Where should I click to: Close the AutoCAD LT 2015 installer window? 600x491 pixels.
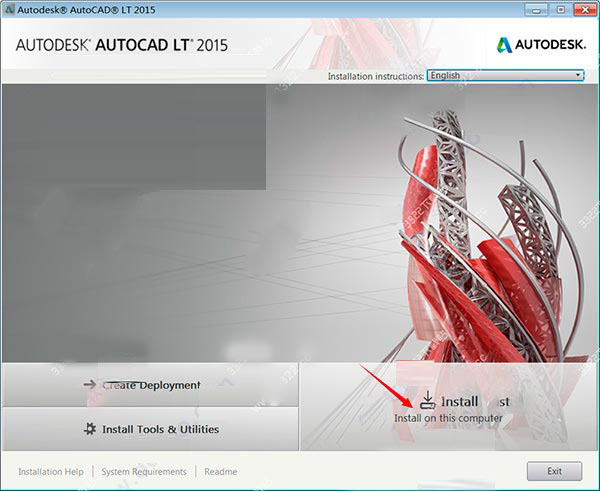pos(585,10)
